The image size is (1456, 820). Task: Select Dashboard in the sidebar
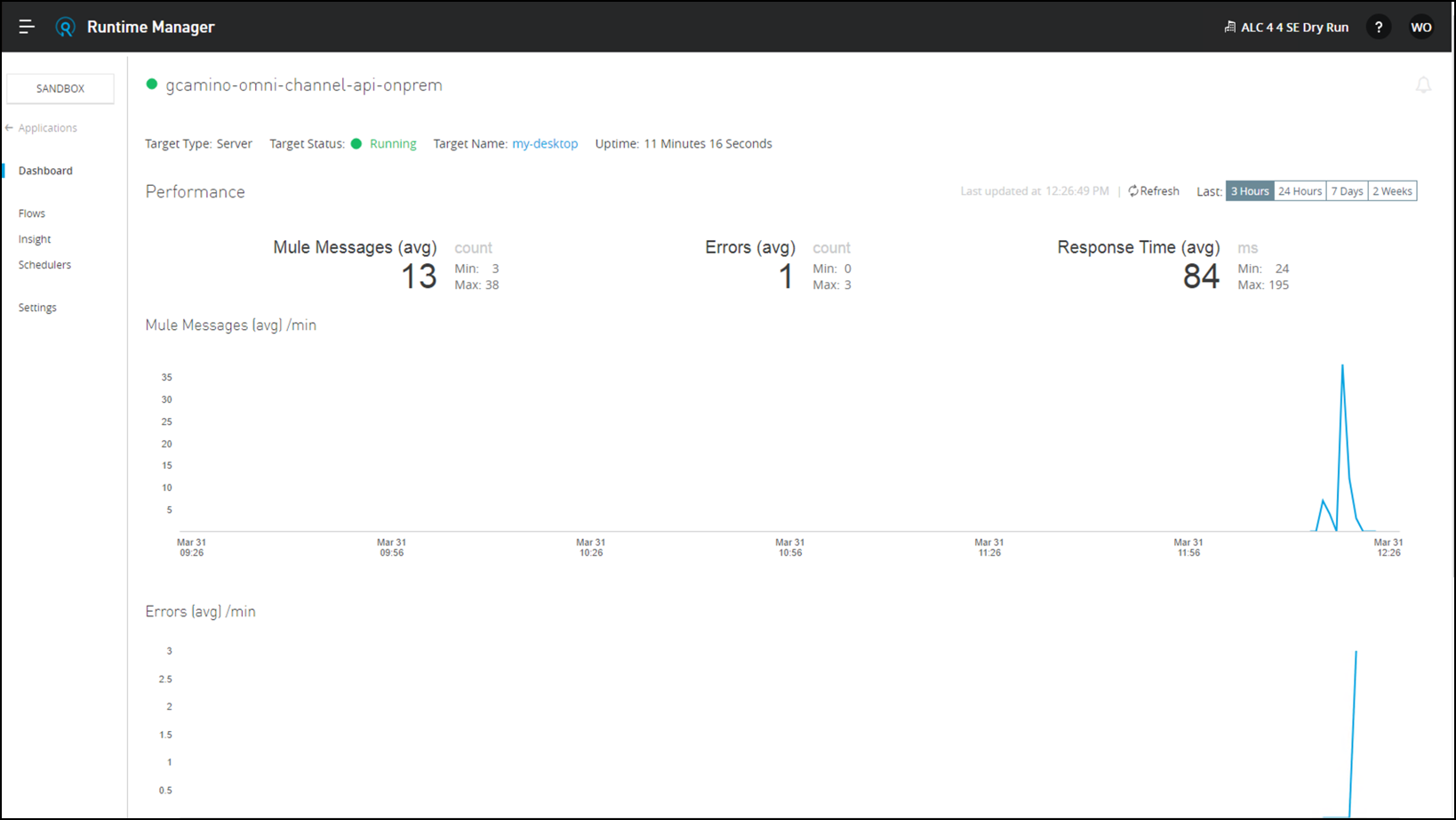click(45, 171)
